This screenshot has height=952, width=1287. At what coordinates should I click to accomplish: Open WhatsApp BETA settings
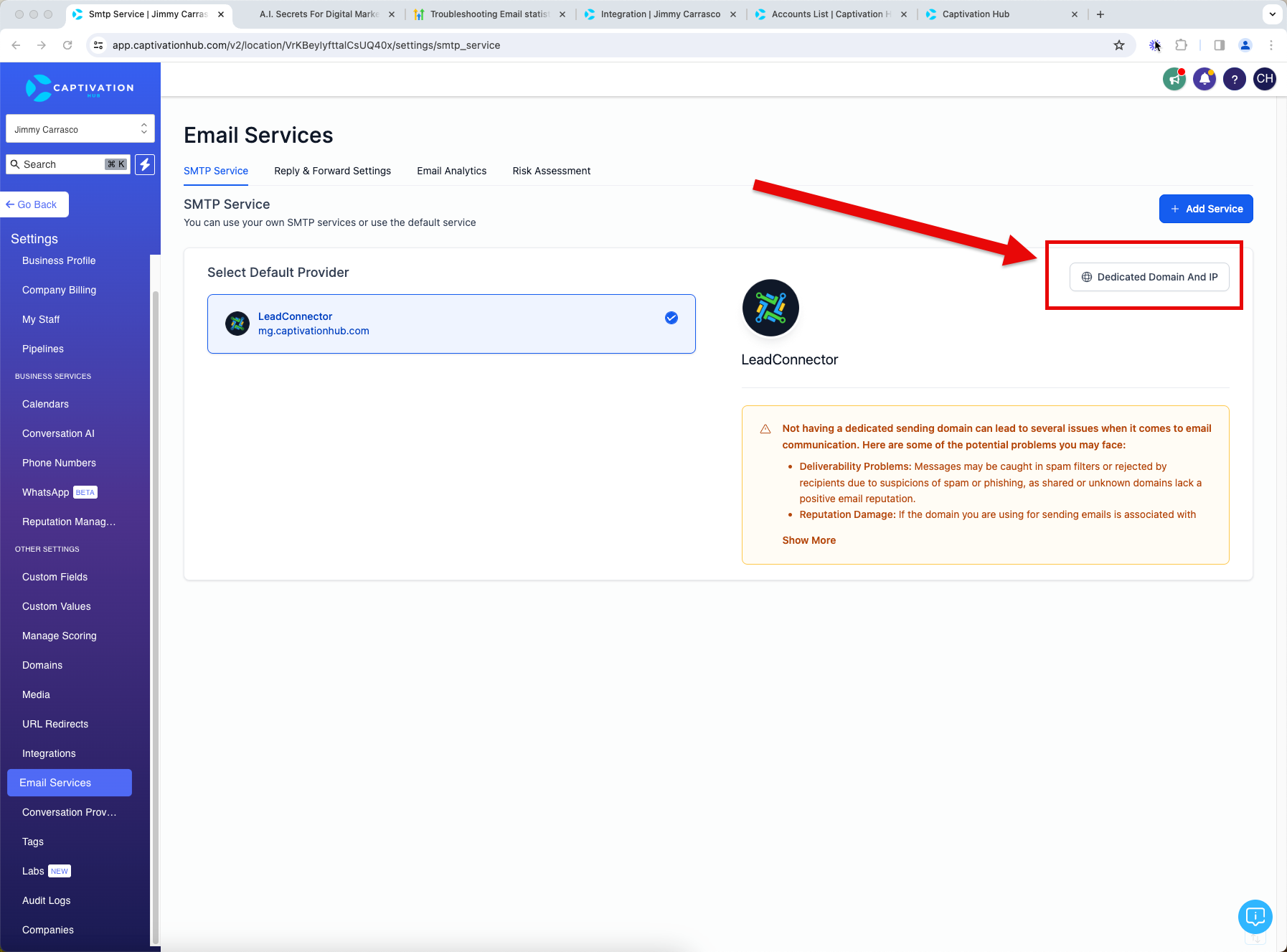[60, 492]
